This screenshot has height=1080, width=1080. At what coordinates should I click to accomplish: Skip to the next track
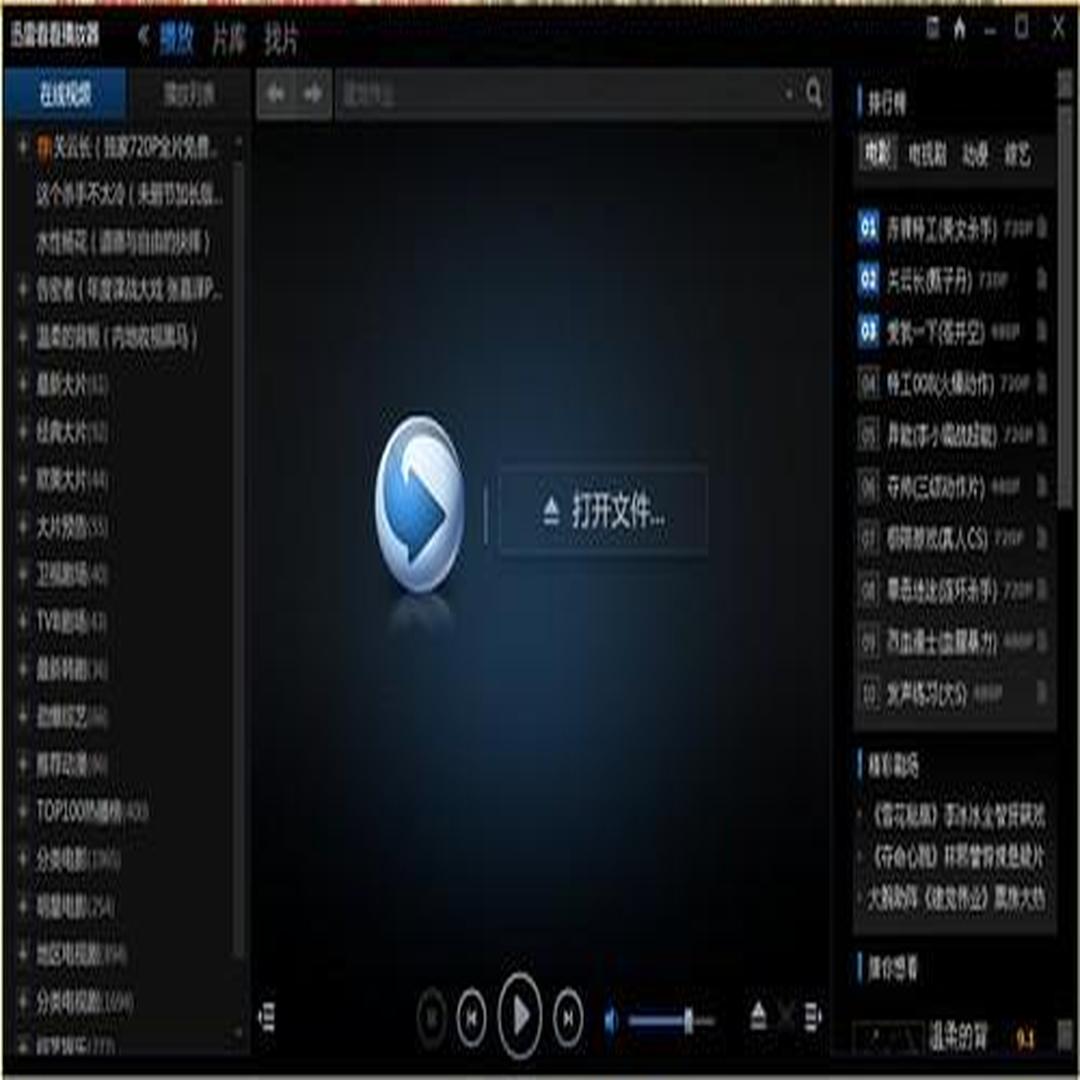568,1017
